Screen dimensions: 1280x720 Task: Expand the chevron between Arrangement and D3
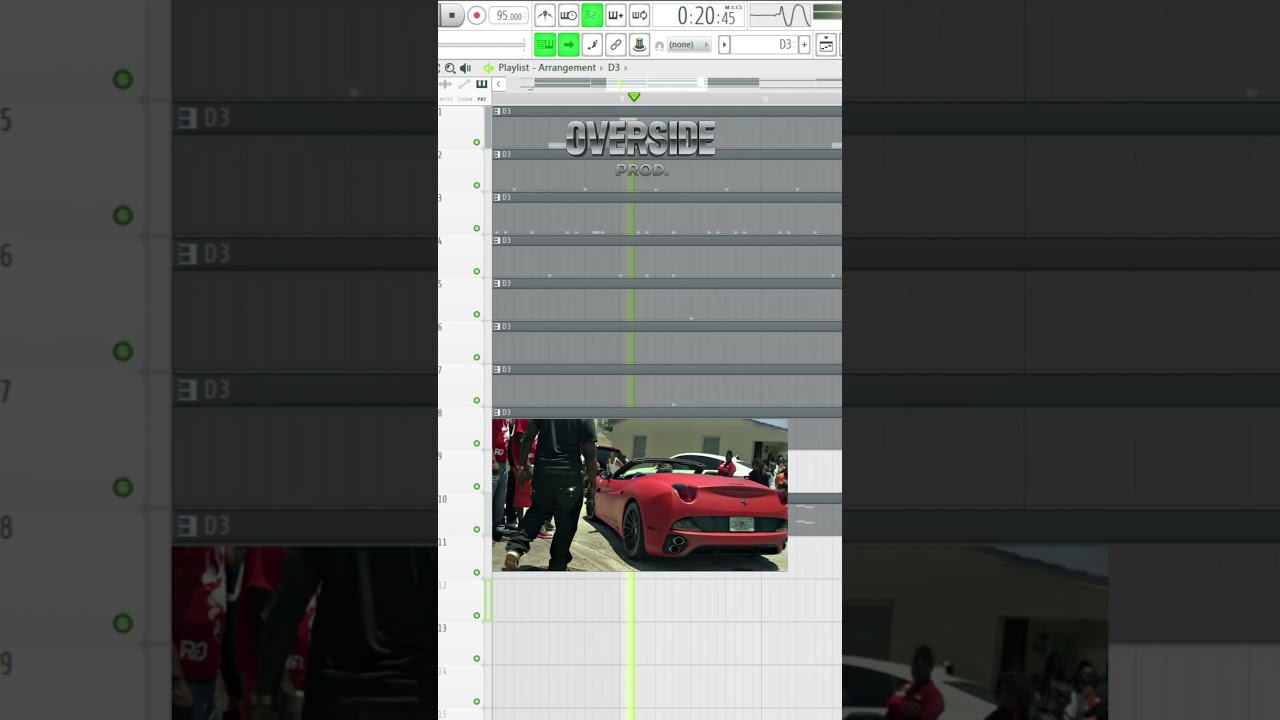pos(602,68)
